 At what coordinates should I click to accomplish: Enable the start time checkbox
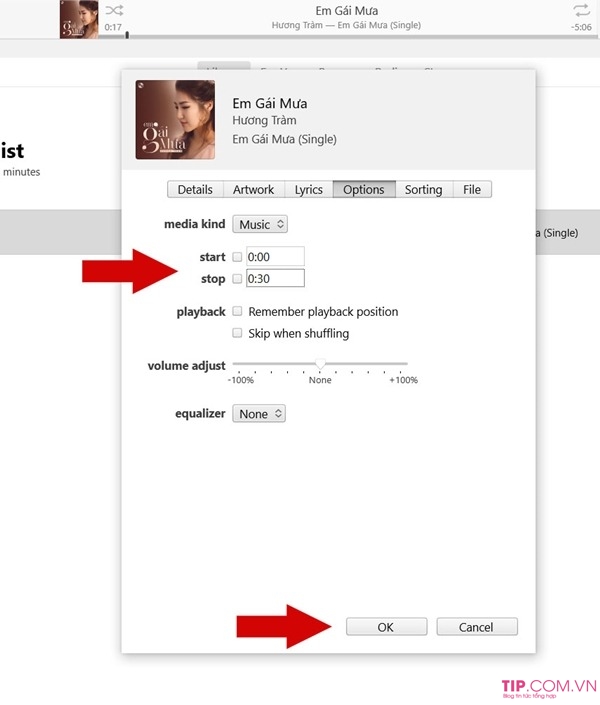click(x=237, y=257)
